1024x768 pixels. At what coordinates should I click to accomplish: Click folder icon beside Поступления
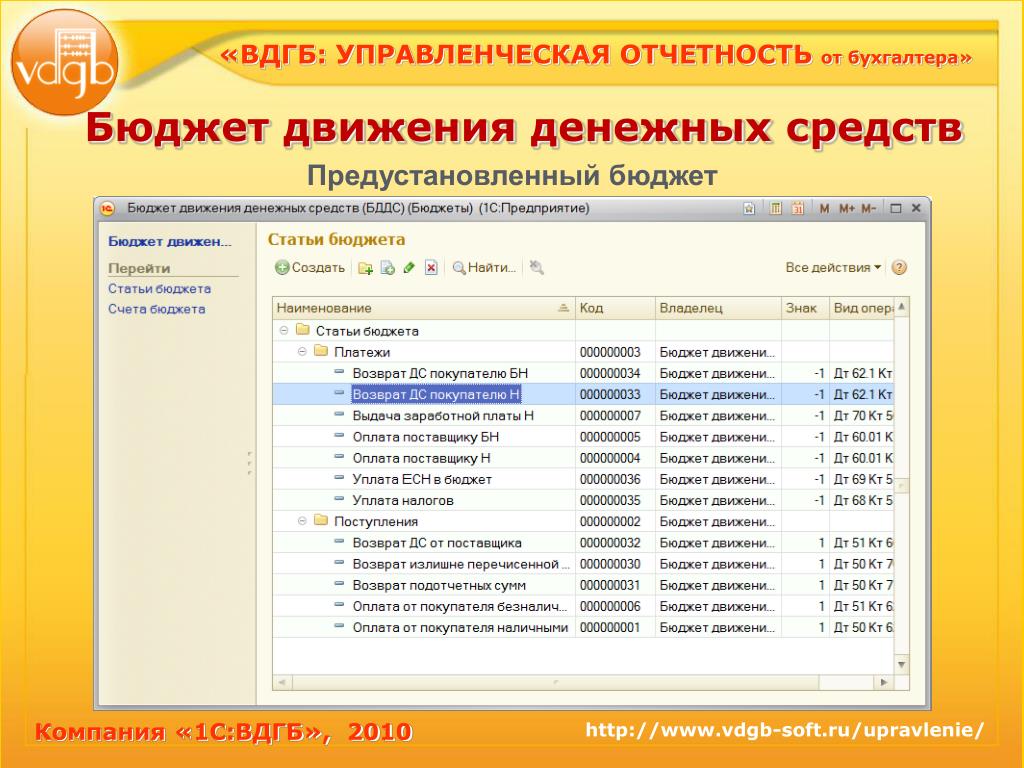[321, 520]
